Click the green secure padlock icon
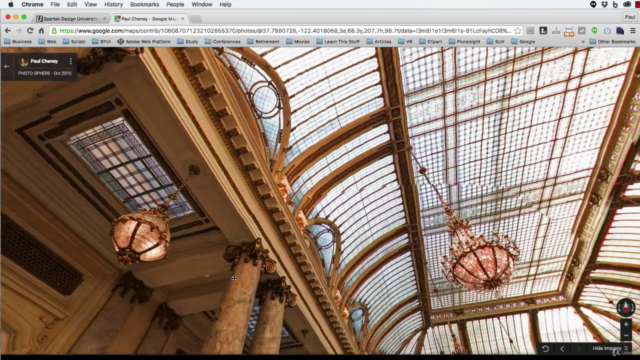 [x=54, y=31]
